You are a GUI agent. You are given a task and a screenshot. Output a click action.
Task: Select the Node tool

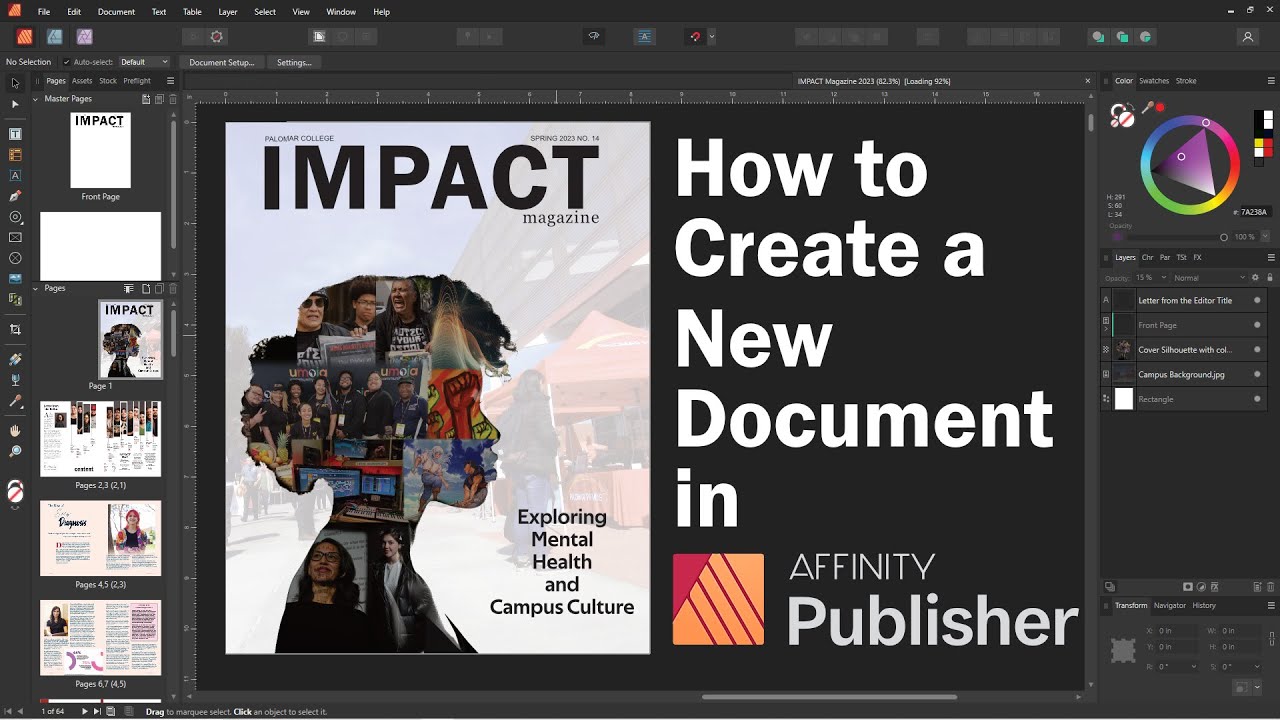15,104
